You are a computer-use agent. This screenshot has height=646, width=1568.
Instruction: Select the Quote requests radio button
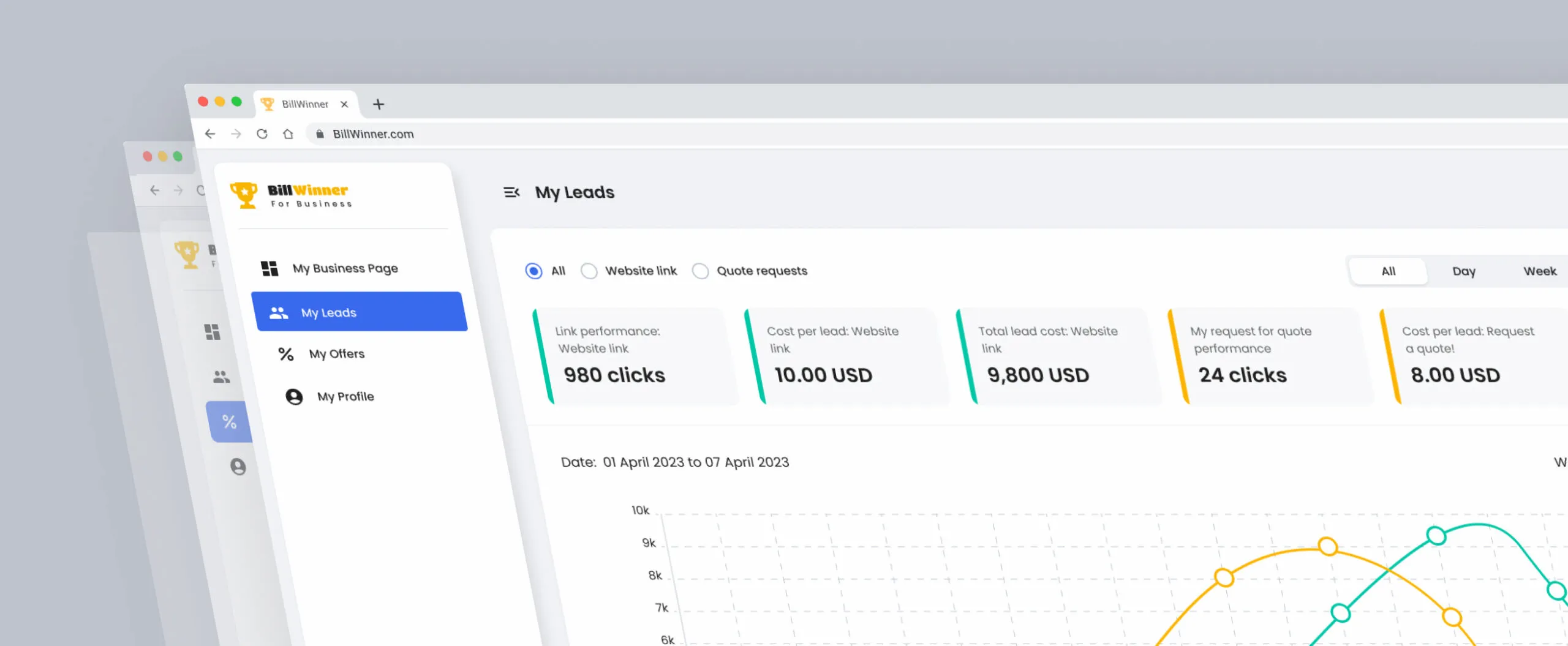700,271
